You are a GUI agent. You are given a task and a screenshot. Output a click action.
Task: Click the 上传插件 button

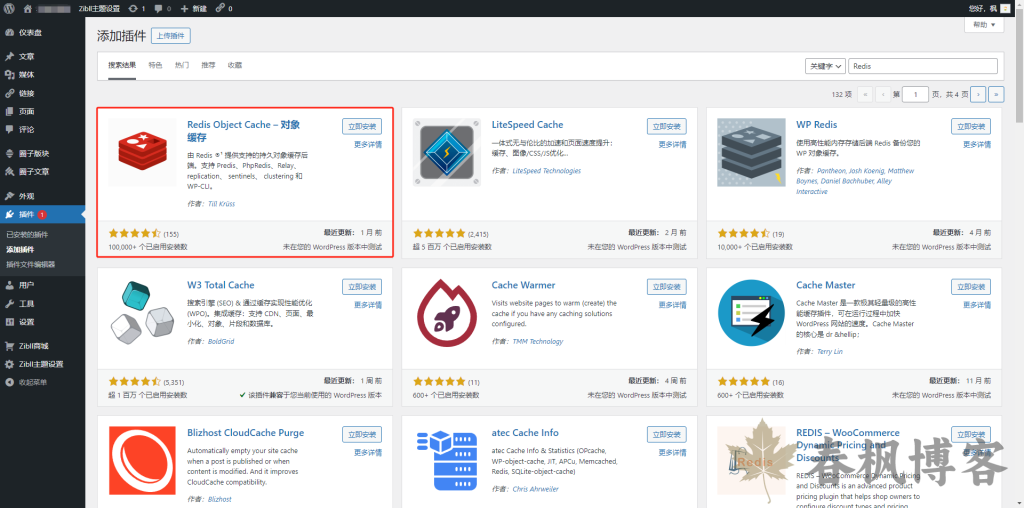[170, 36]
